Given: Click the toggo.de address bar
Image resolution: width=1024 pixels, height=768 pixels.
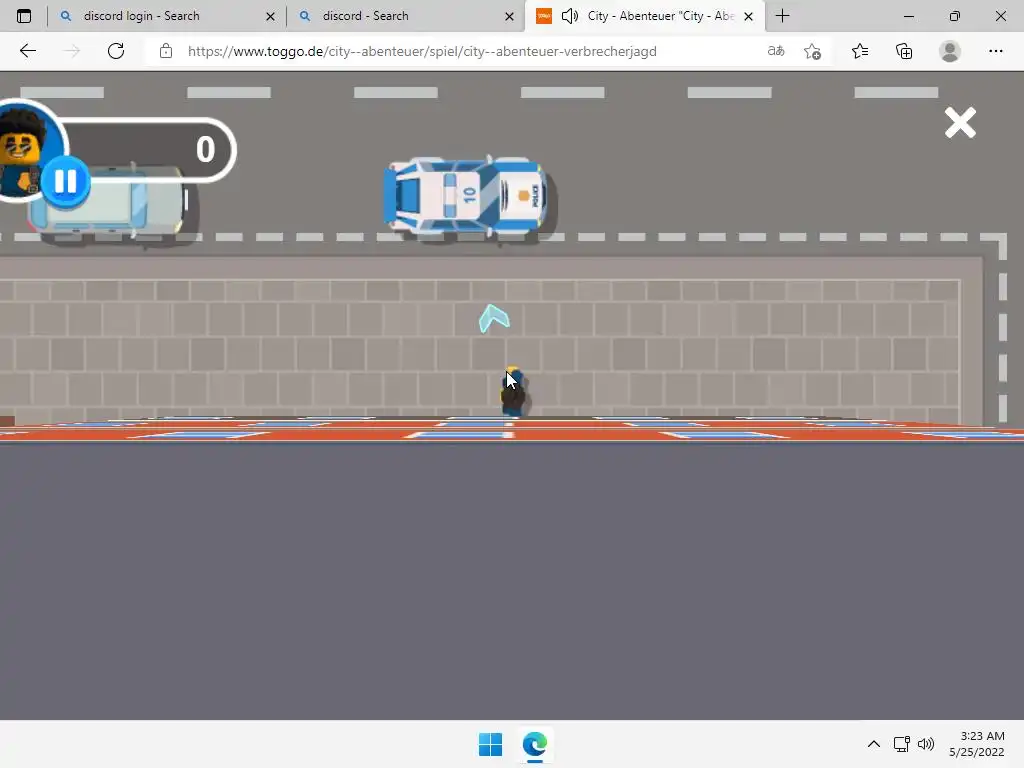Looking at the screenshot, I should point(422,51).
